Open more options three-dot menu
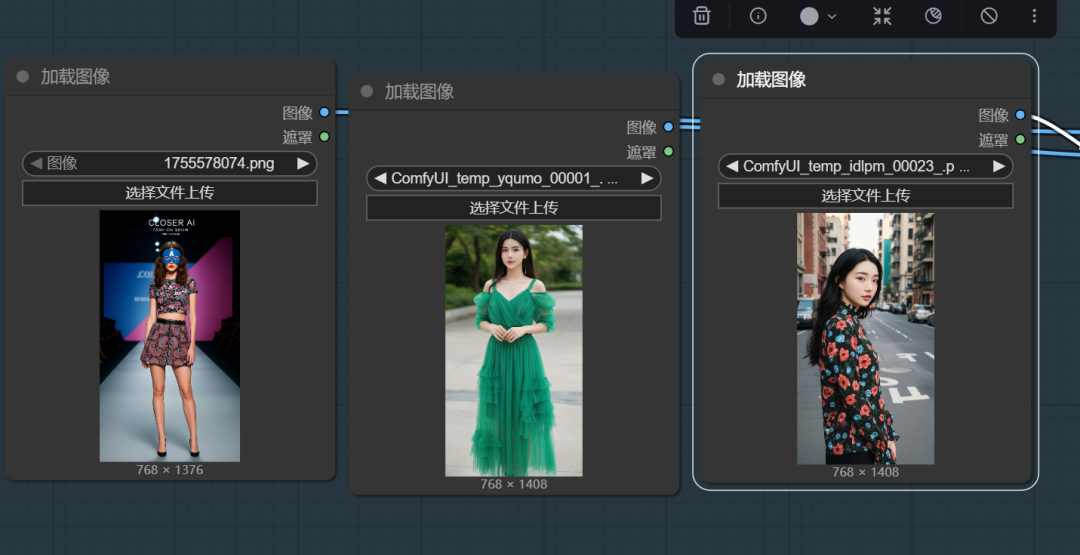Image resolution: width=1080 pixels, height=555 pixels. tap(1034, 16)
